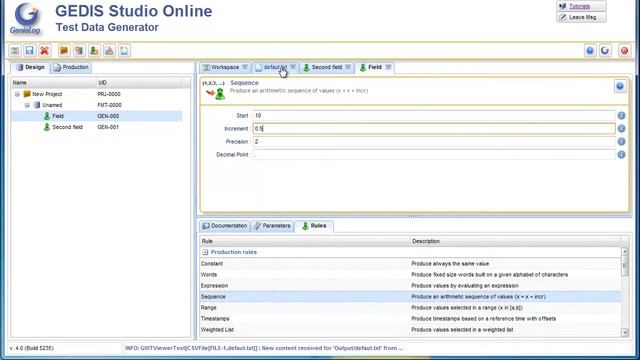Click the GEN-001 UID cell
Viewport: 640px width, 360px height.
pos(108,127)
